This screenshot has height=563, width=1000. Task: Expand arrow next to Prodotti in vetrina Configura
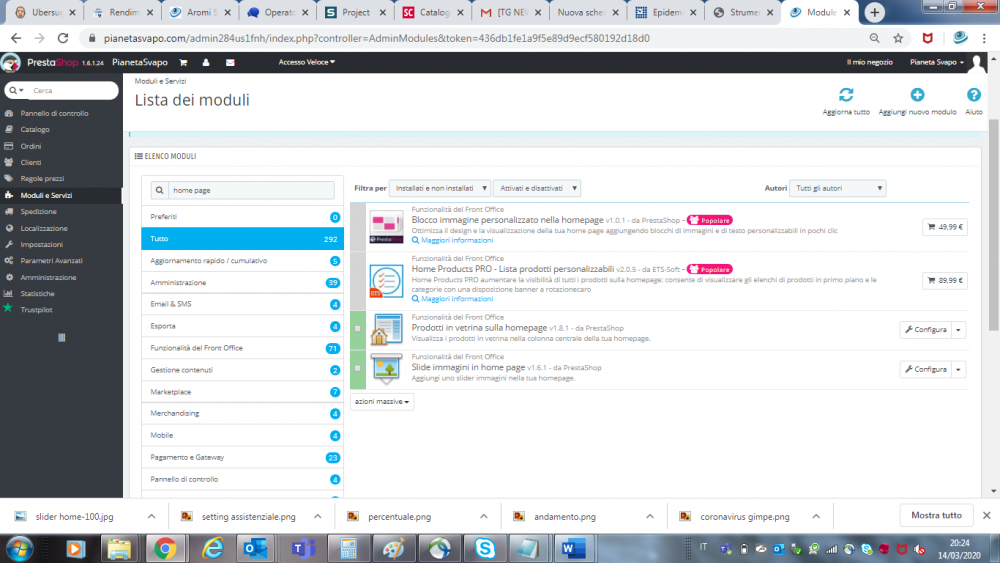coord(959,330)
